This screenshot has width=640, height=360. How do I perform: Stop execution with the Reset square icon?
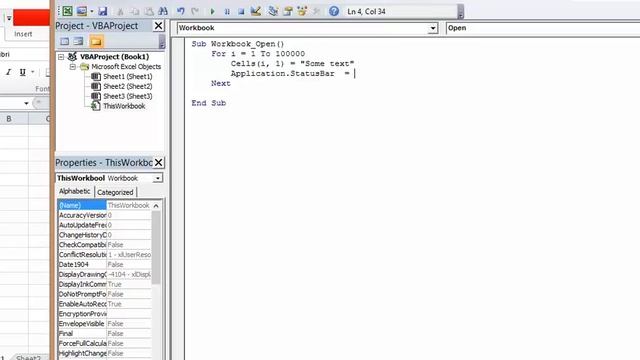[x=241, y=11]
